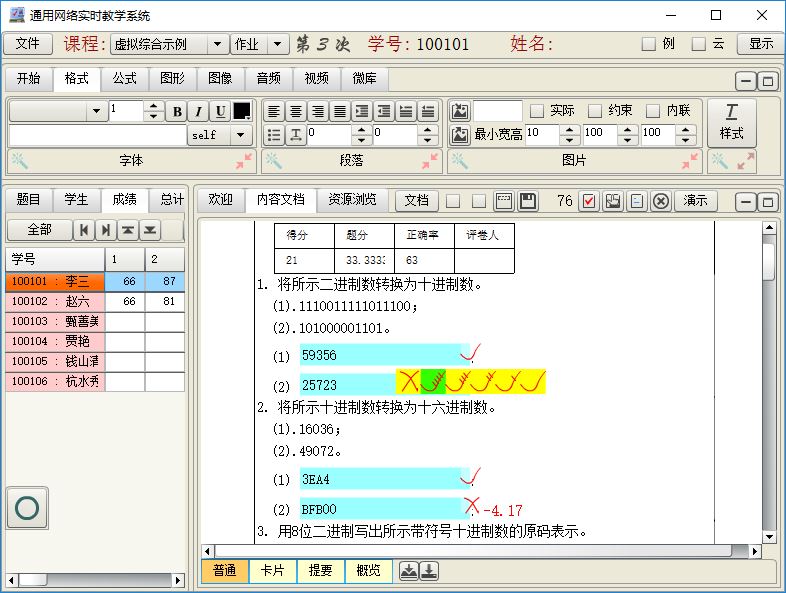Image resolution: width=786 pixels, height=593 pixels.
Task: Go to next student record icon
Action: 106,230
